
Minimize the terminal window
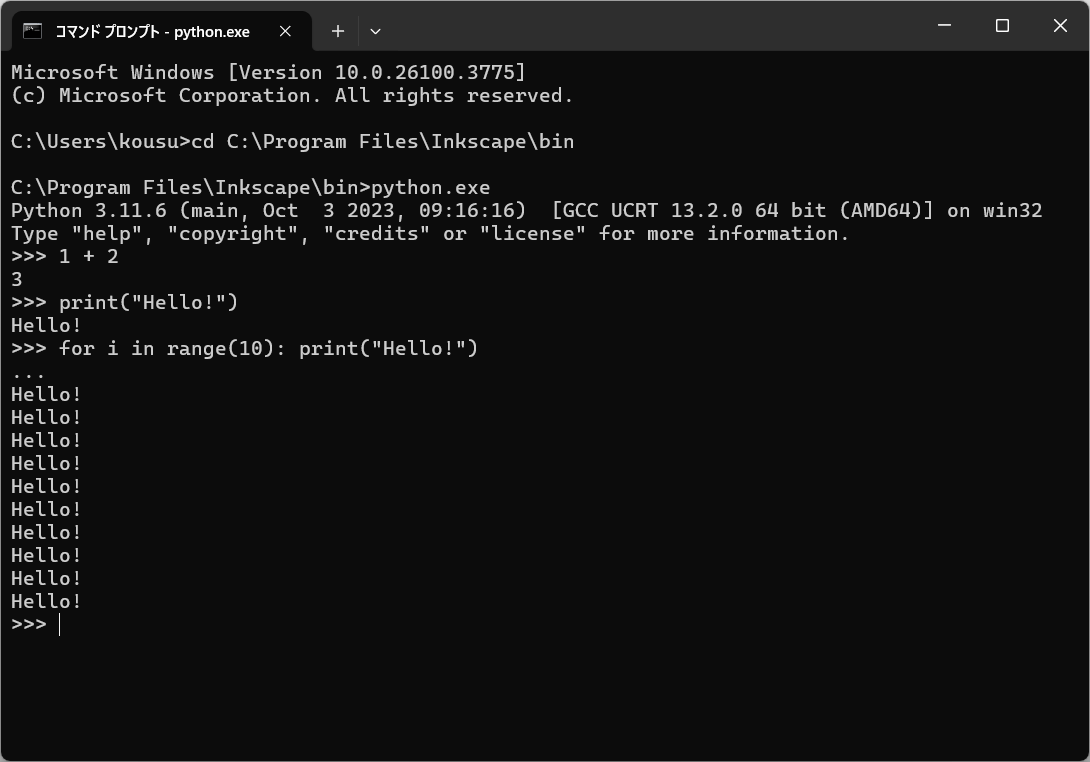point(944,26)
